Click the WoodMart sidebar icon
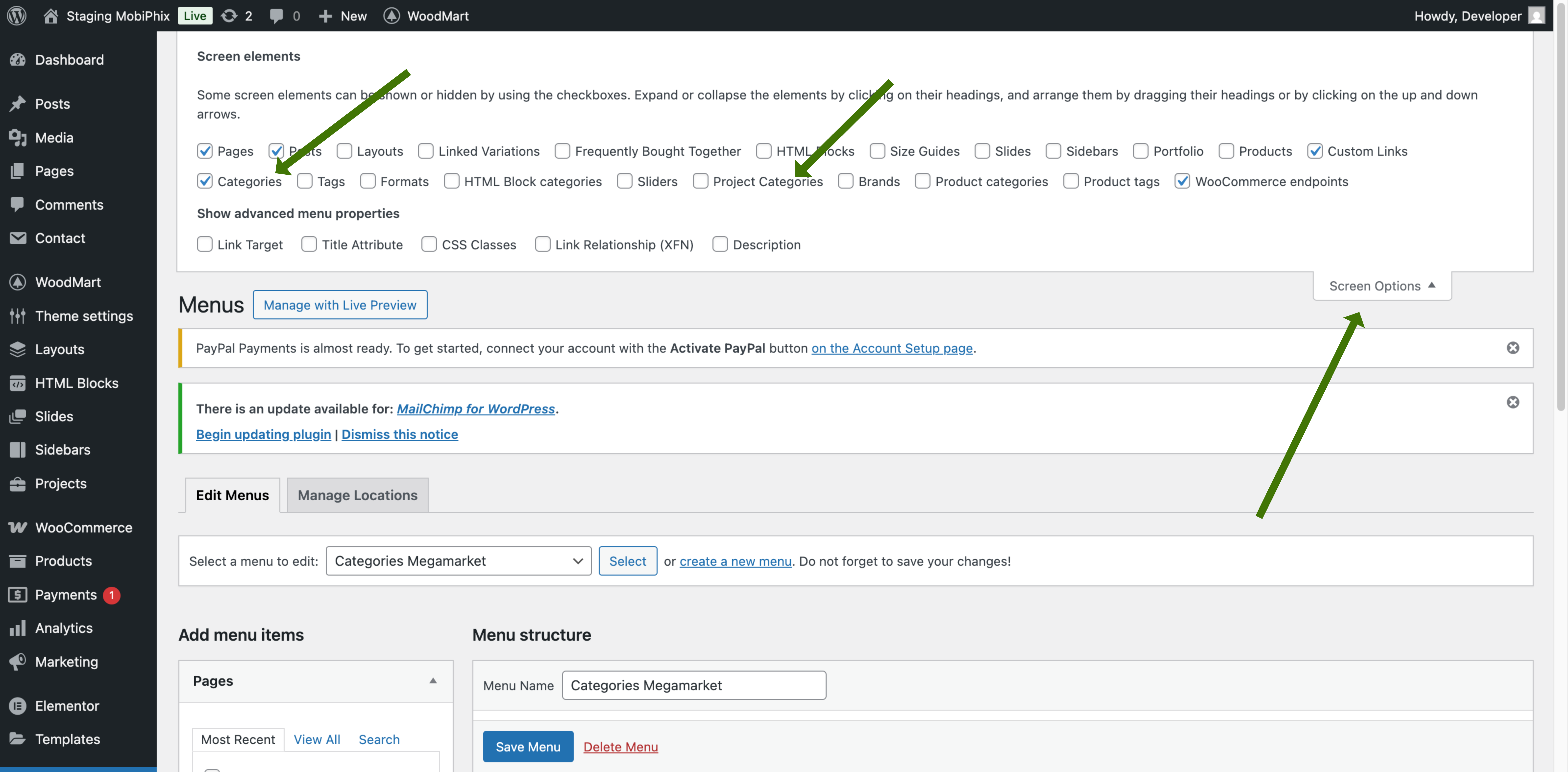This screenshot has height=772, width=1568. (18, 282)
